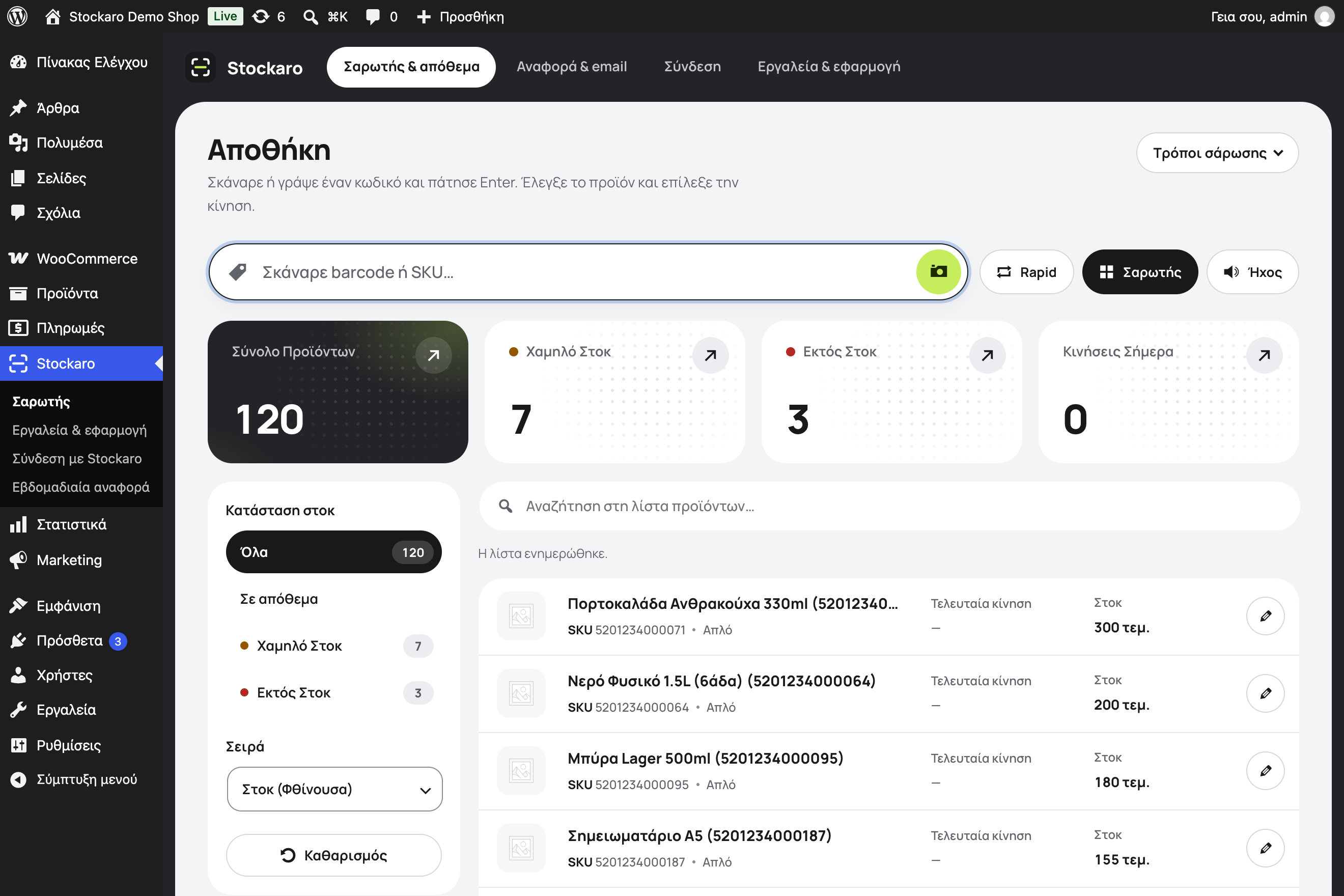
Task: Click the product list search field
Action: click(889, 506)
